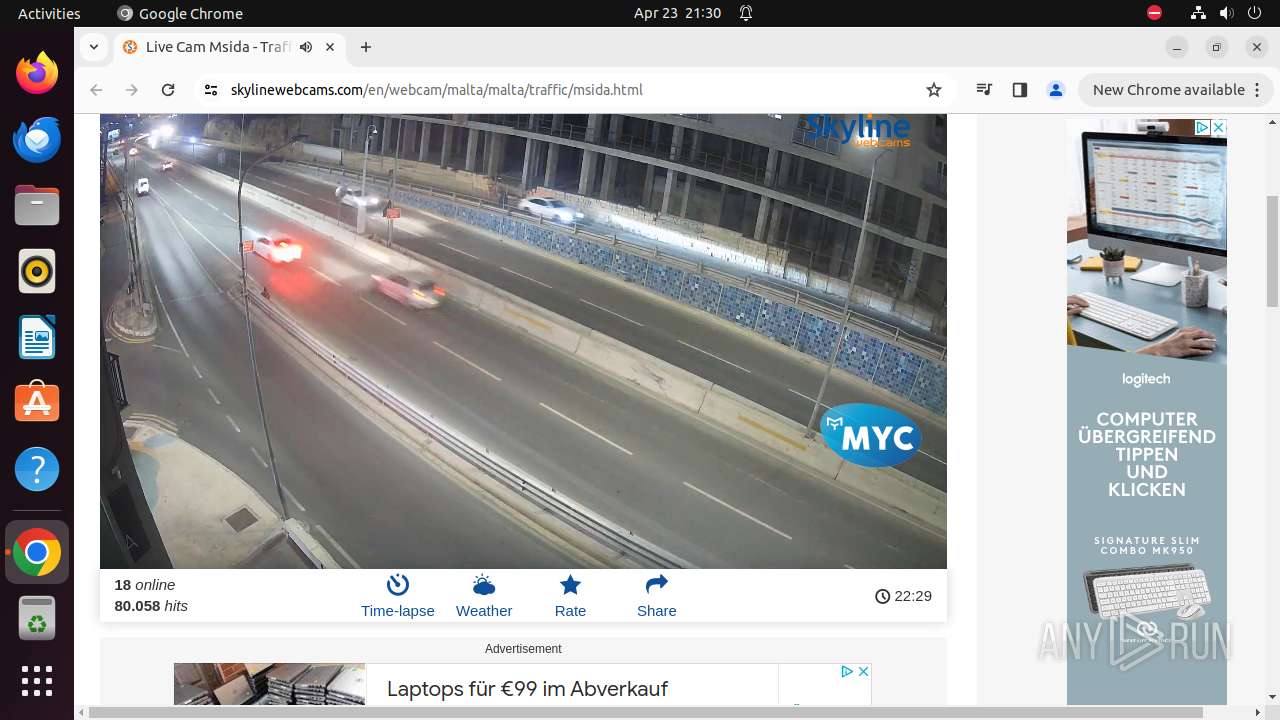1280x720 pixels.
Task: Share this webcam
Action: point(657,596)
